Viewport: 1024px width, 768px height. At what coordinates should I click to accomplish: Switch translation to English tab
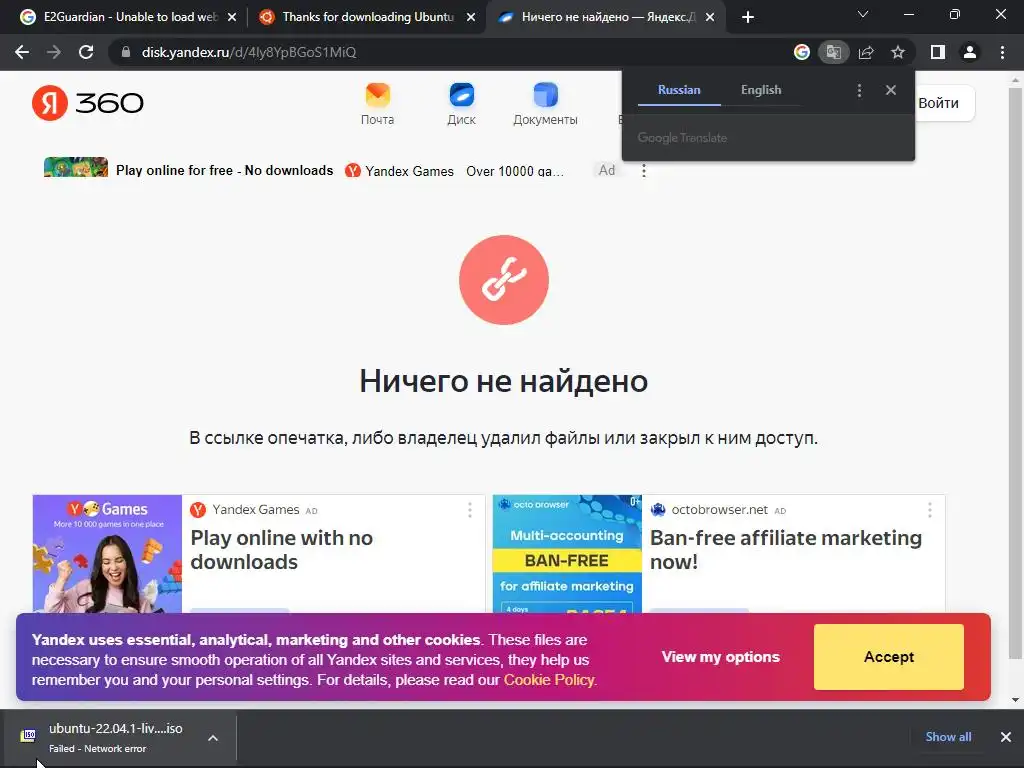(x=761, y=90)
